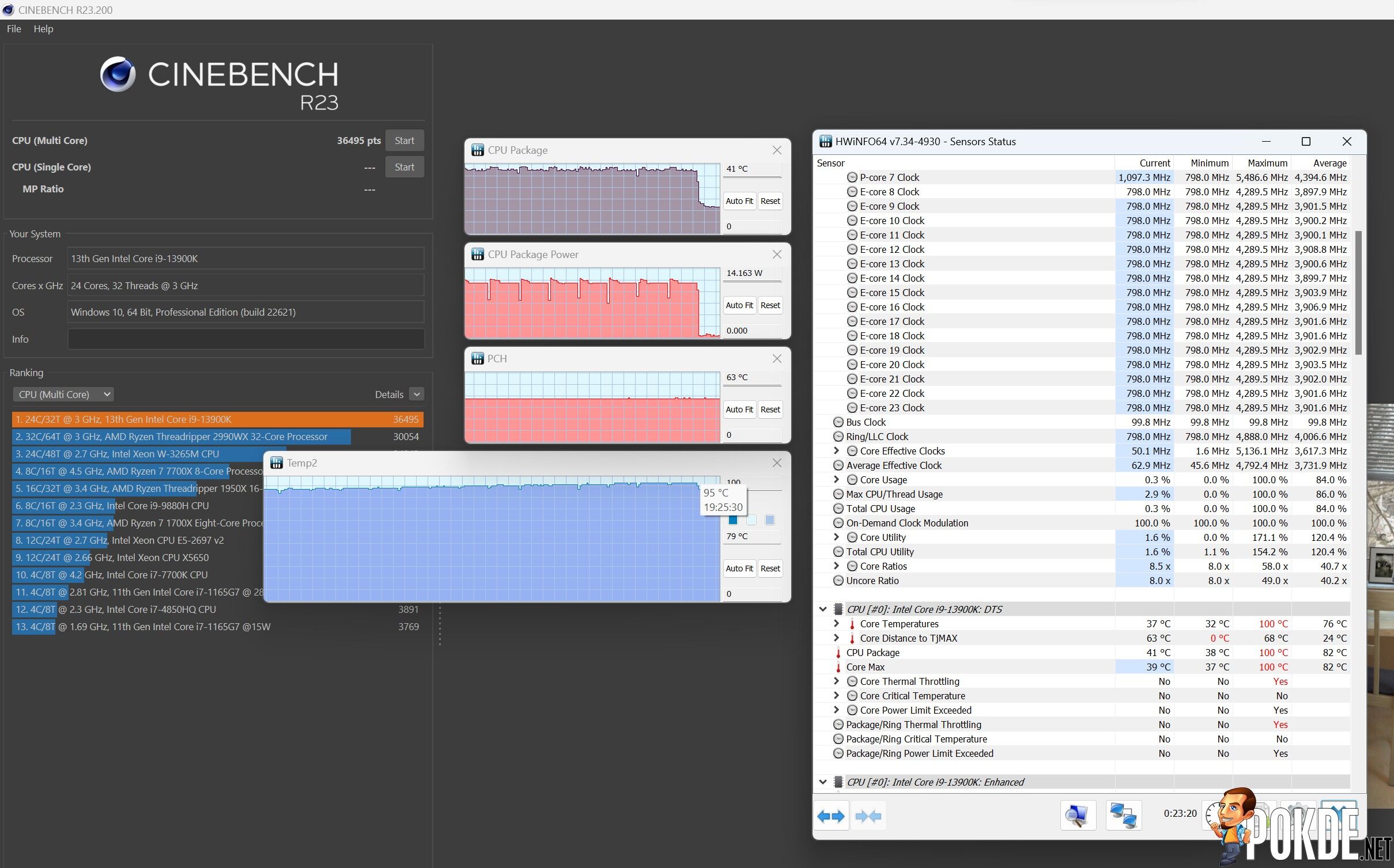Click the Minimum column header in HWiNFO
This screenshot has height=868, width=1394.
pyautogui.click(x=1203, y=163)
